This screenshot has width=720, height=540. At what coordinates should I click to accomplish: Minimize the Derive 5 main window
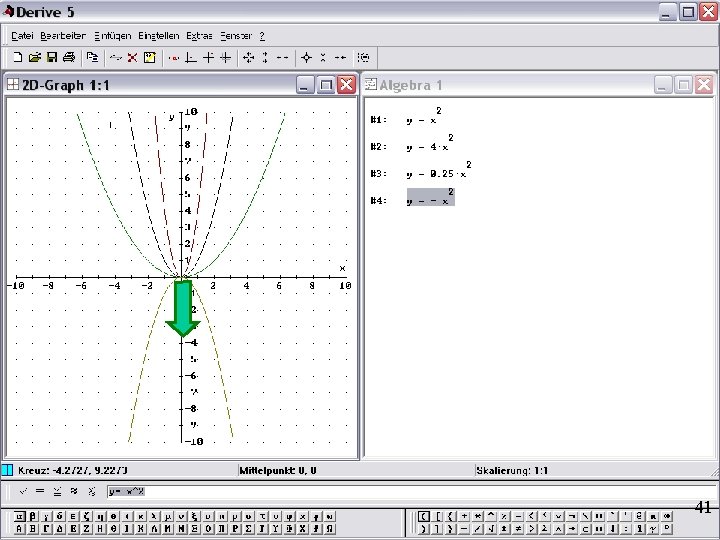(x=668, y=12)
